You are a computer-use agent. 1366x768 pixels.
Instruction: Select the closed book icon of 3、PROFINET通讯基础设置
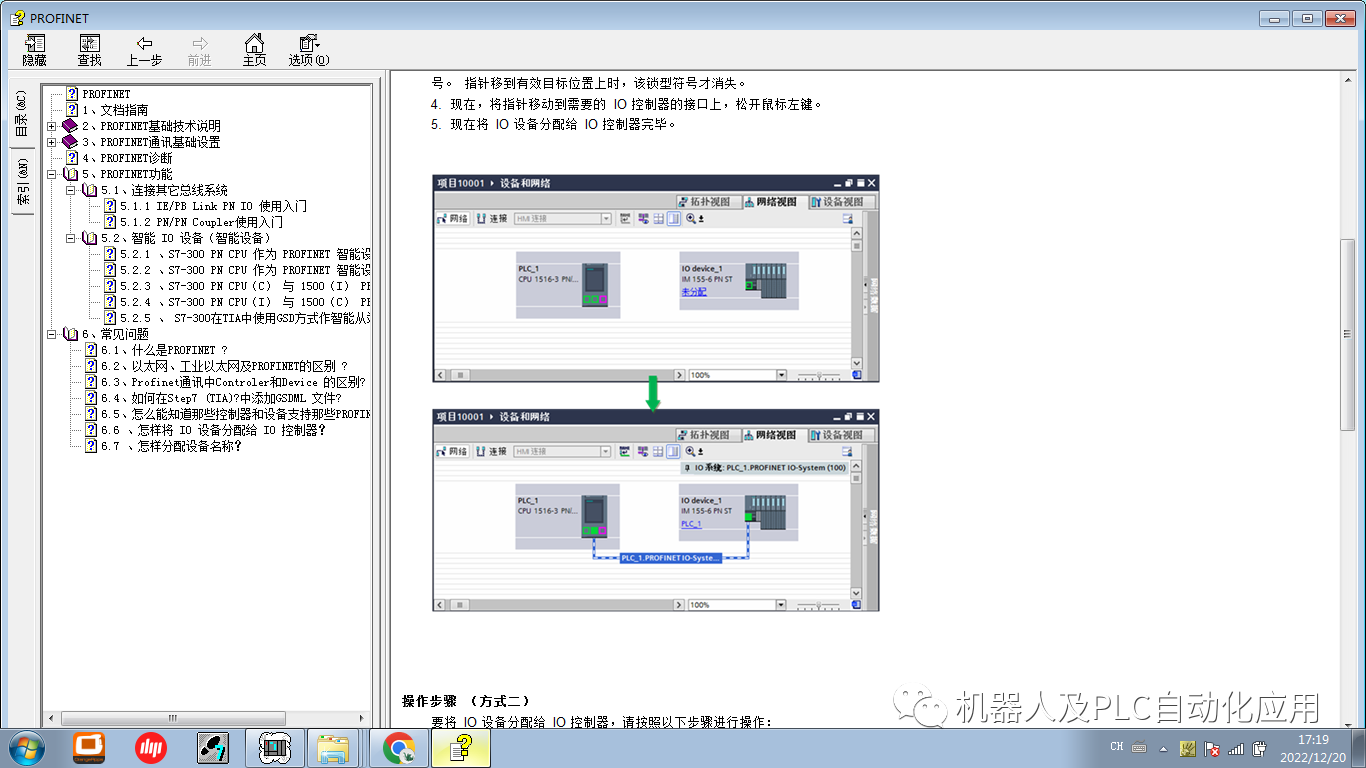pos(70,142)
